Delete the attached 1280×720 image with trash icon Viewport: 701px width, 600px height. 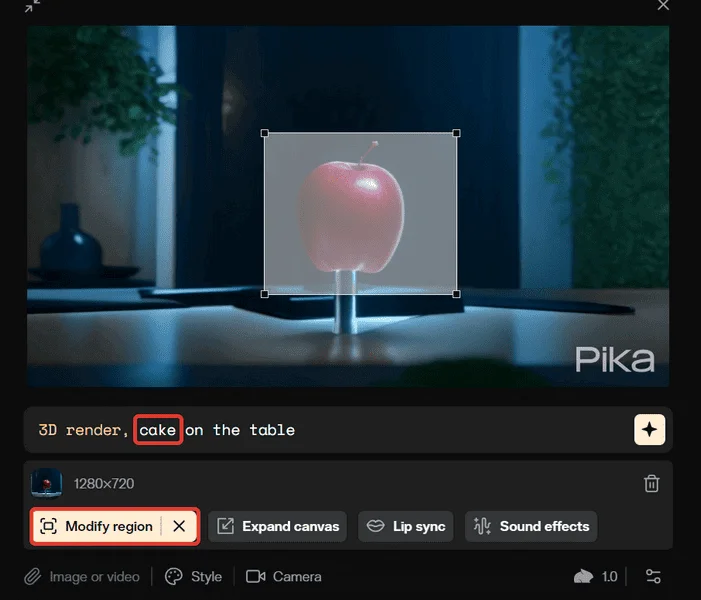pos(651,483)
